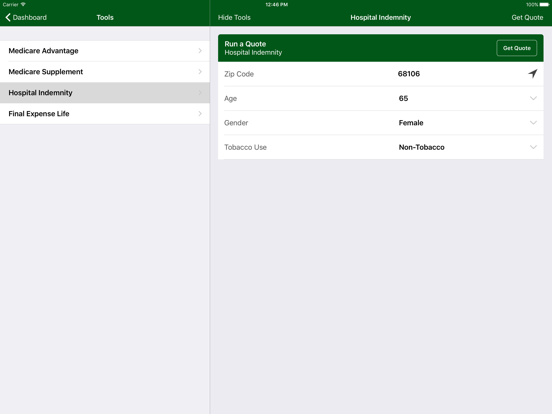The height and width of the screenshot is (414, 552).
Task: Tap chevron arrow on Final Expense Life row
Action: click(200, 113)
